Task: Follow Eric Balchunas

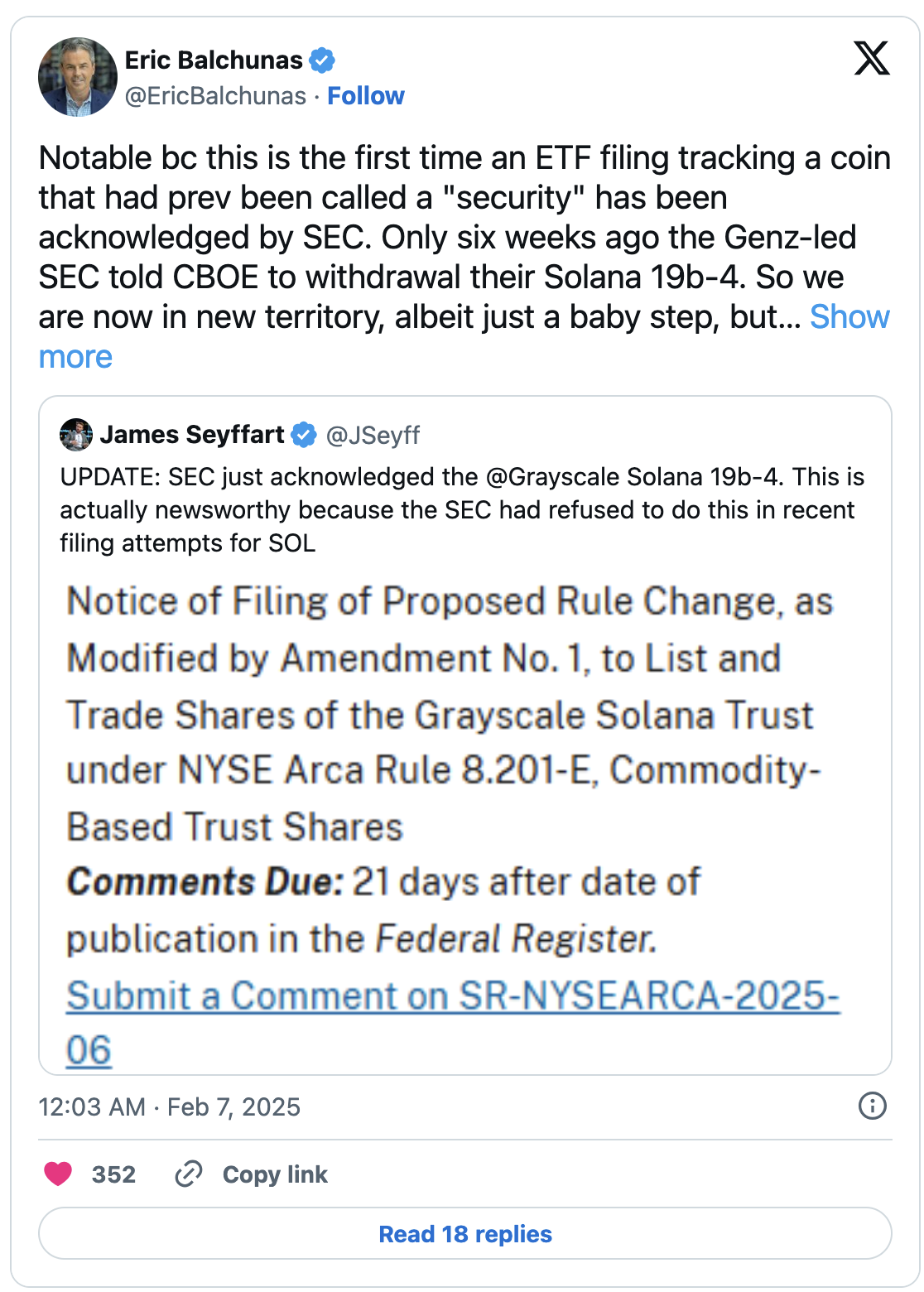Action: coord(366,96)
